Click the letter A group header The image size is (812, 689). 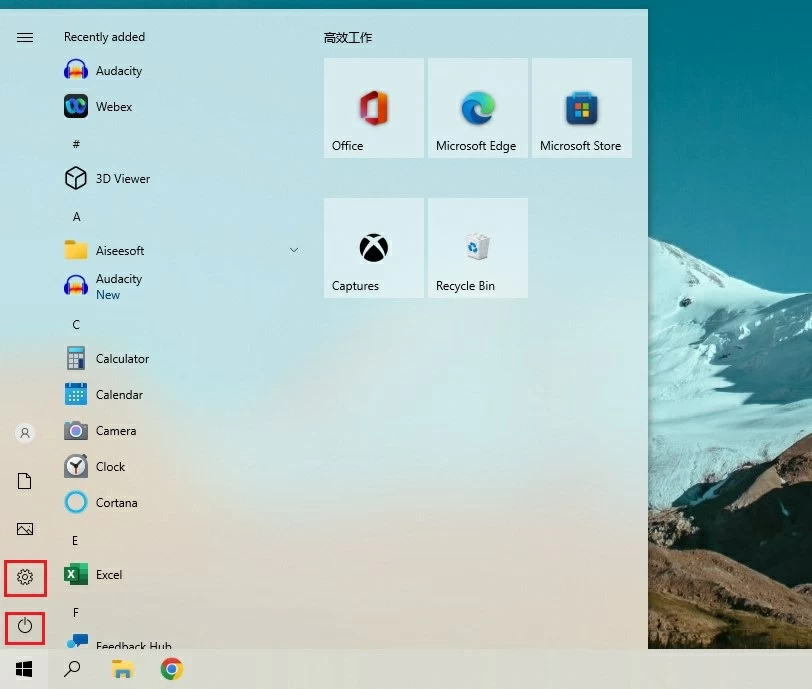[77, 217]
